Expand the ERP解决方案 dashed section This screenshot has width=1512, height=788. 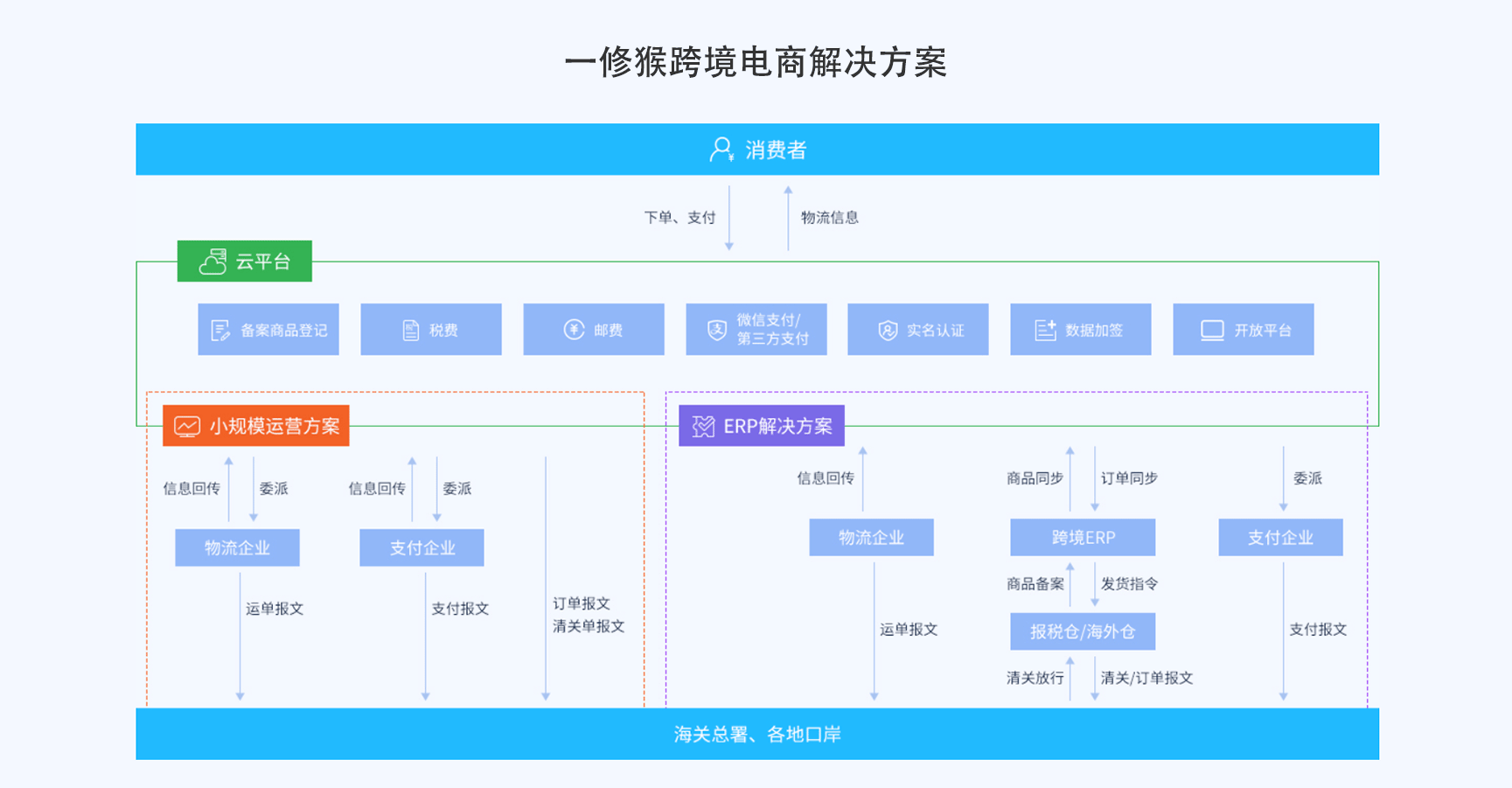click(x=1019, y=547)
